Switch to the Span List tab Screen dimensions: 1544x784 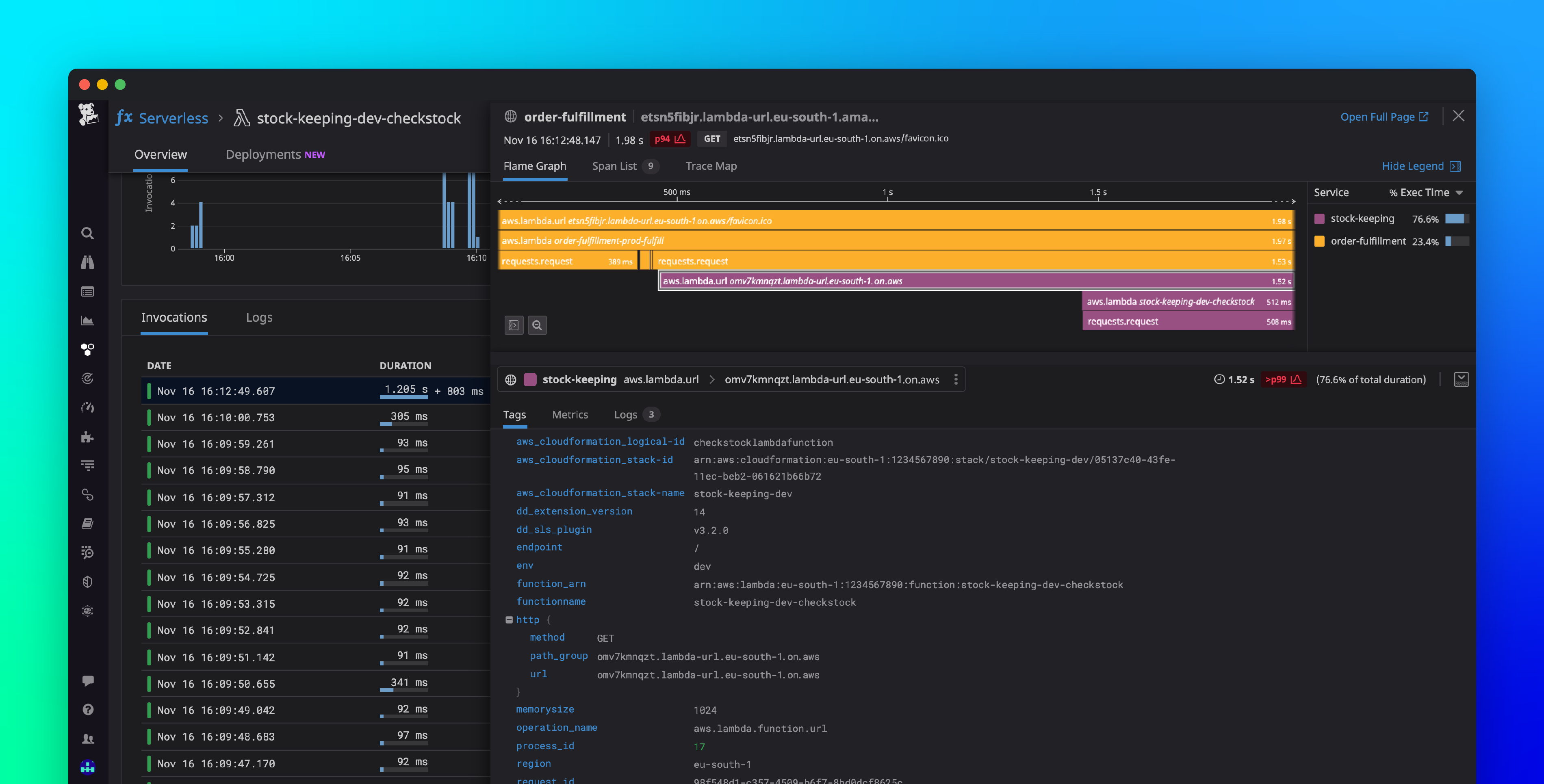[614, 166]
